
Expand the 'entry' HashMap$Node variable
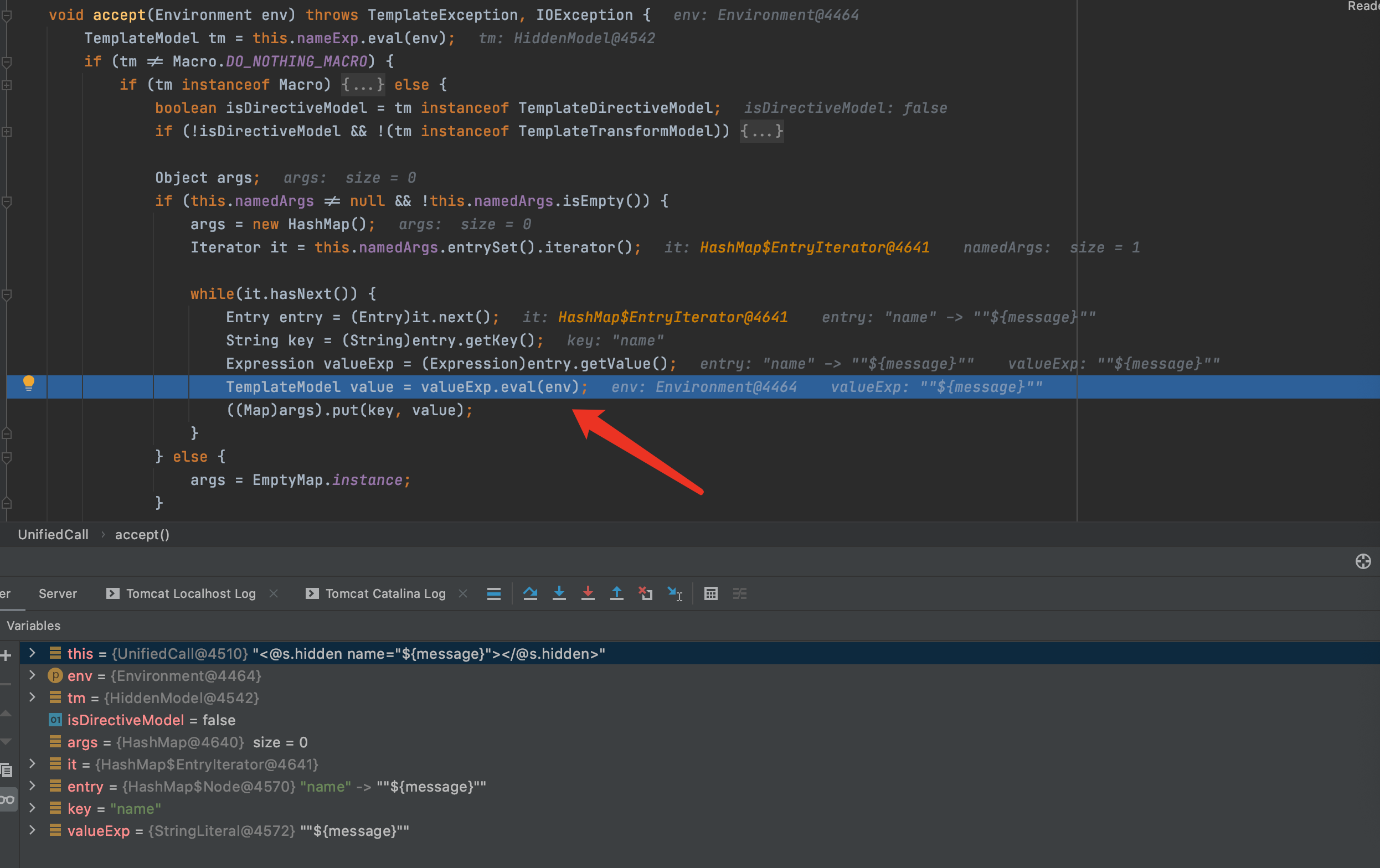[x=33, y=786]
